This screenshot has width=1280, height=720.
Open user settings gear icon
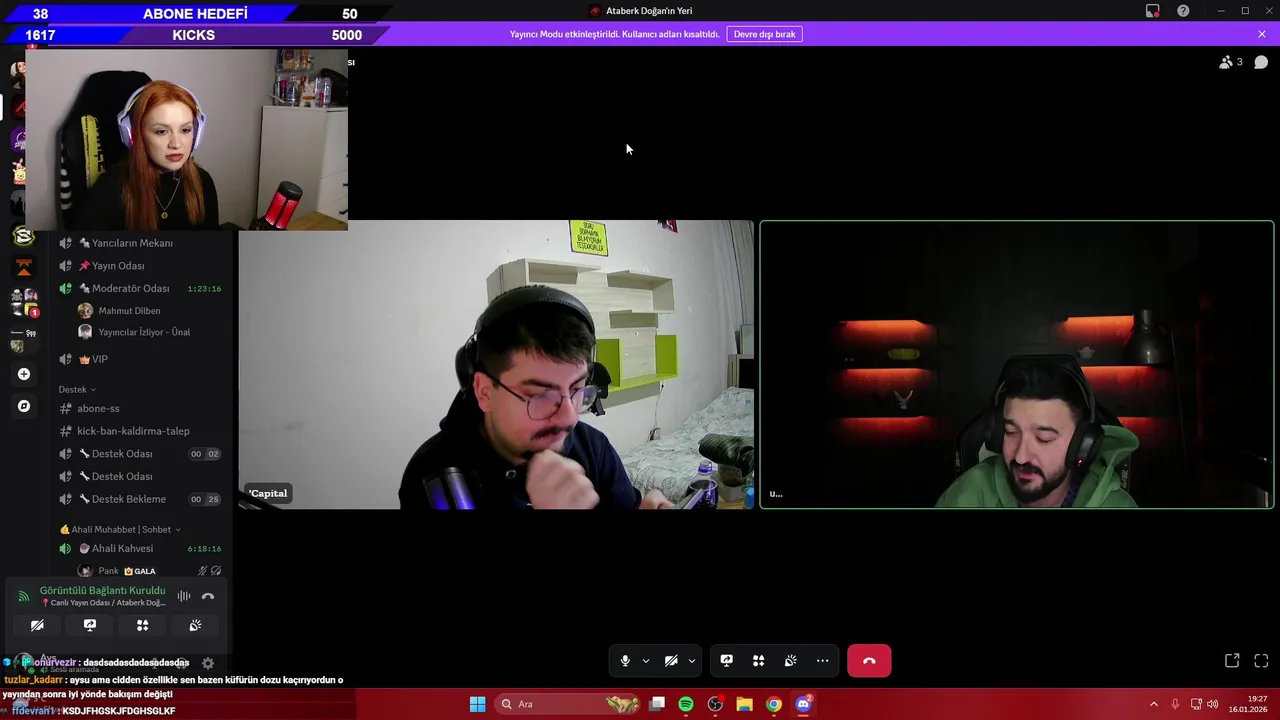point(208,663)
